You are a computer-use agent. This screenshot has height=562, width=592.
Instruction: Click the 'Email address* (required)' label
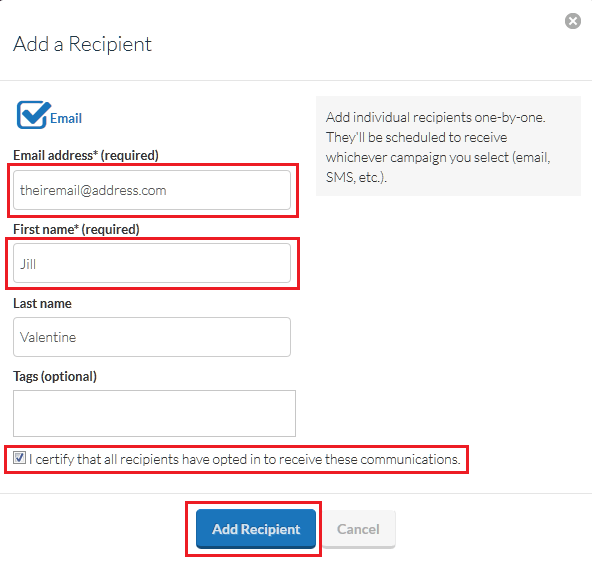point(86,156)
